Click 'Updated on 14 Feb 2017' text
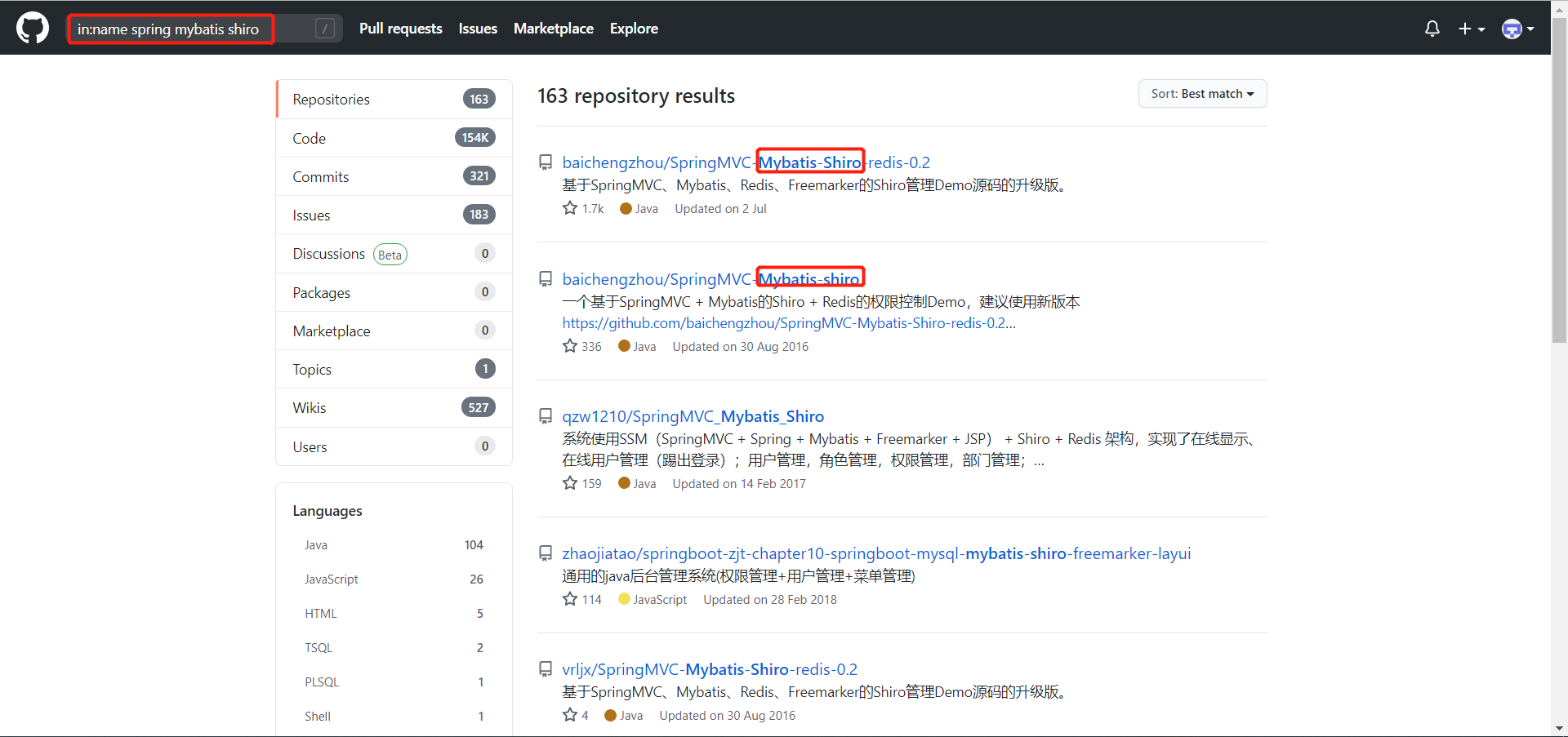 tap(739, 484)
